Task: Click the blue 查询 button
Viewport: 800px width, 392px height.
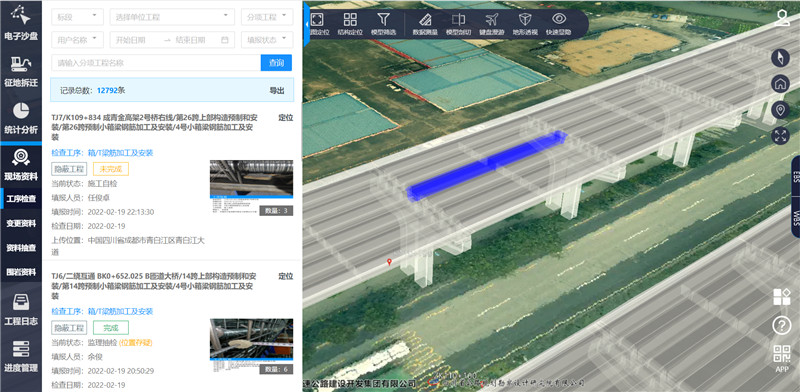Action: pos(277,63)
